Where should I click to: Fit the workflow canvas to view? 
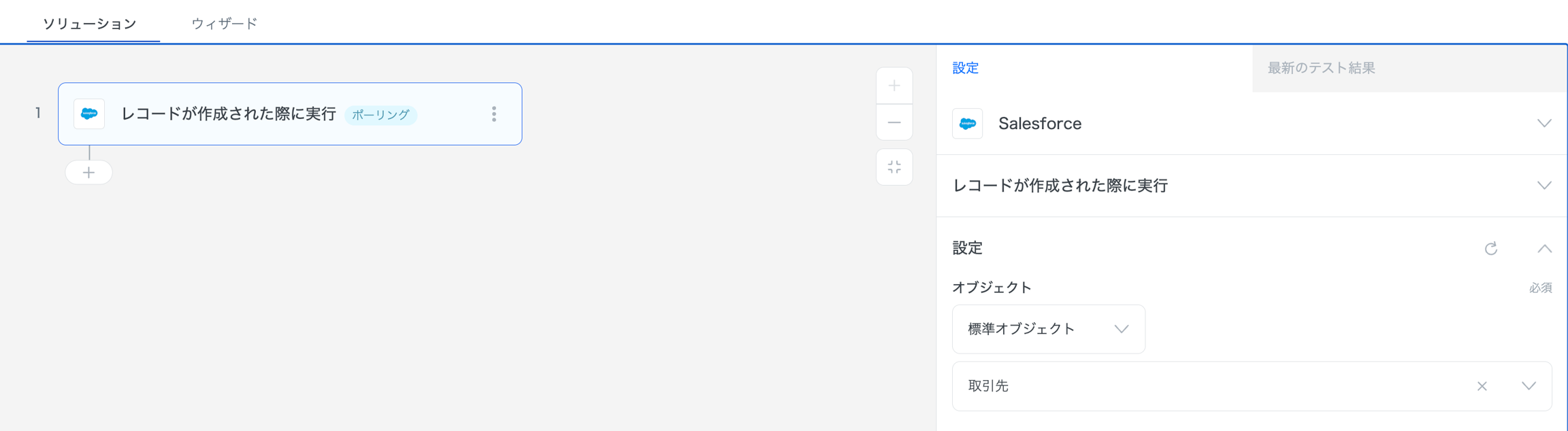[x=894, y=167]
